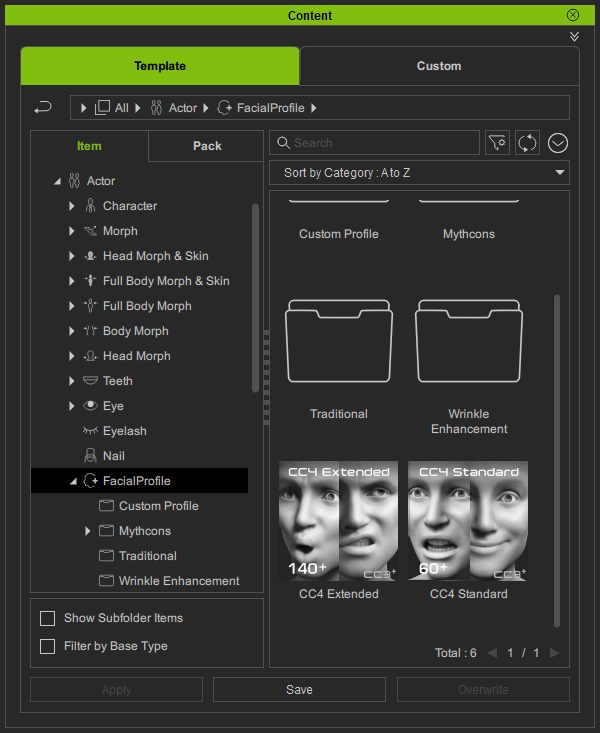Open the Traditional folder icon in grid
Screen dimensions: 600x733
point(338,341)
